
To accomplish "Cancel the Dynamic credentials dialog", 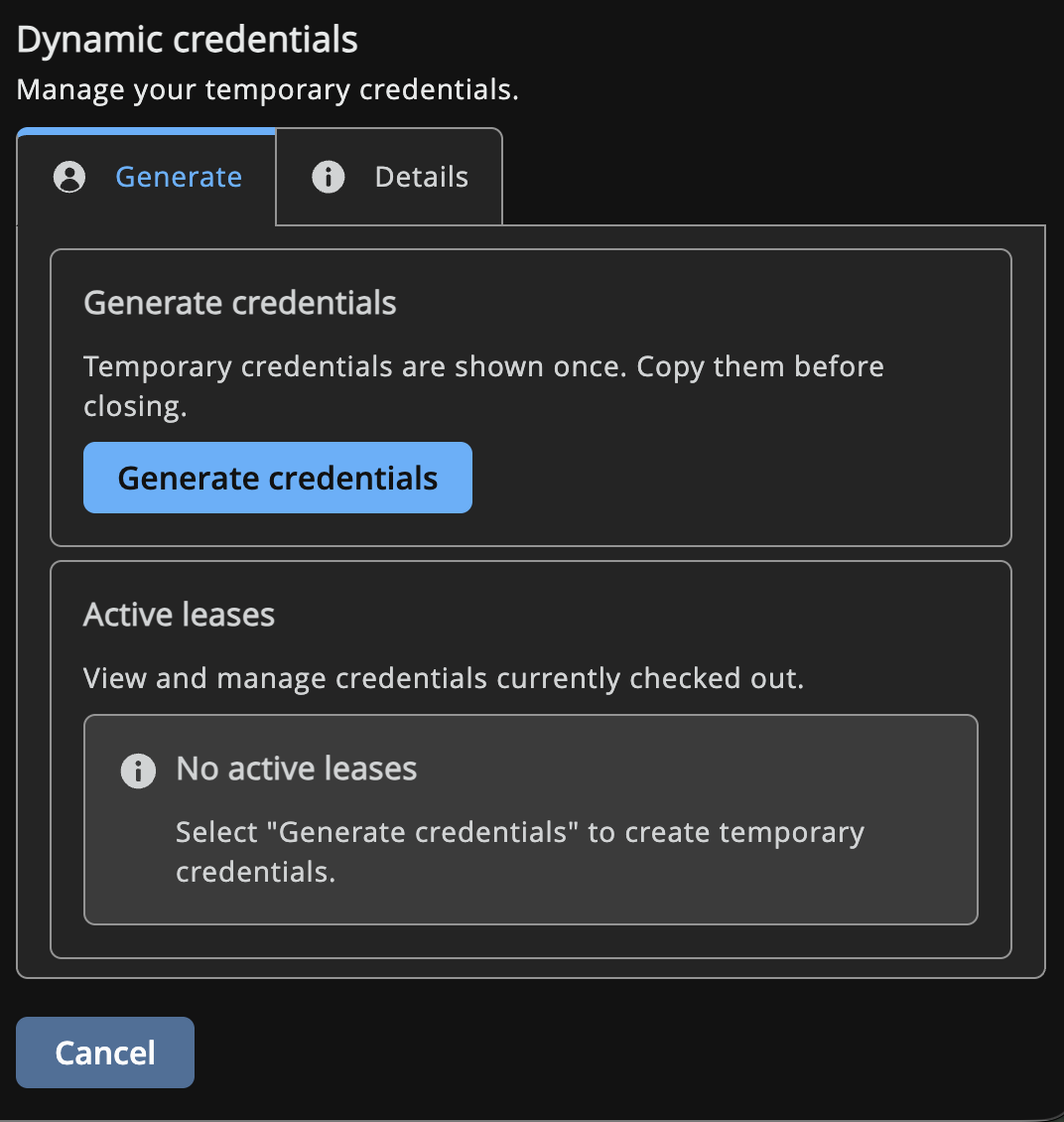I will (105, 1052).
